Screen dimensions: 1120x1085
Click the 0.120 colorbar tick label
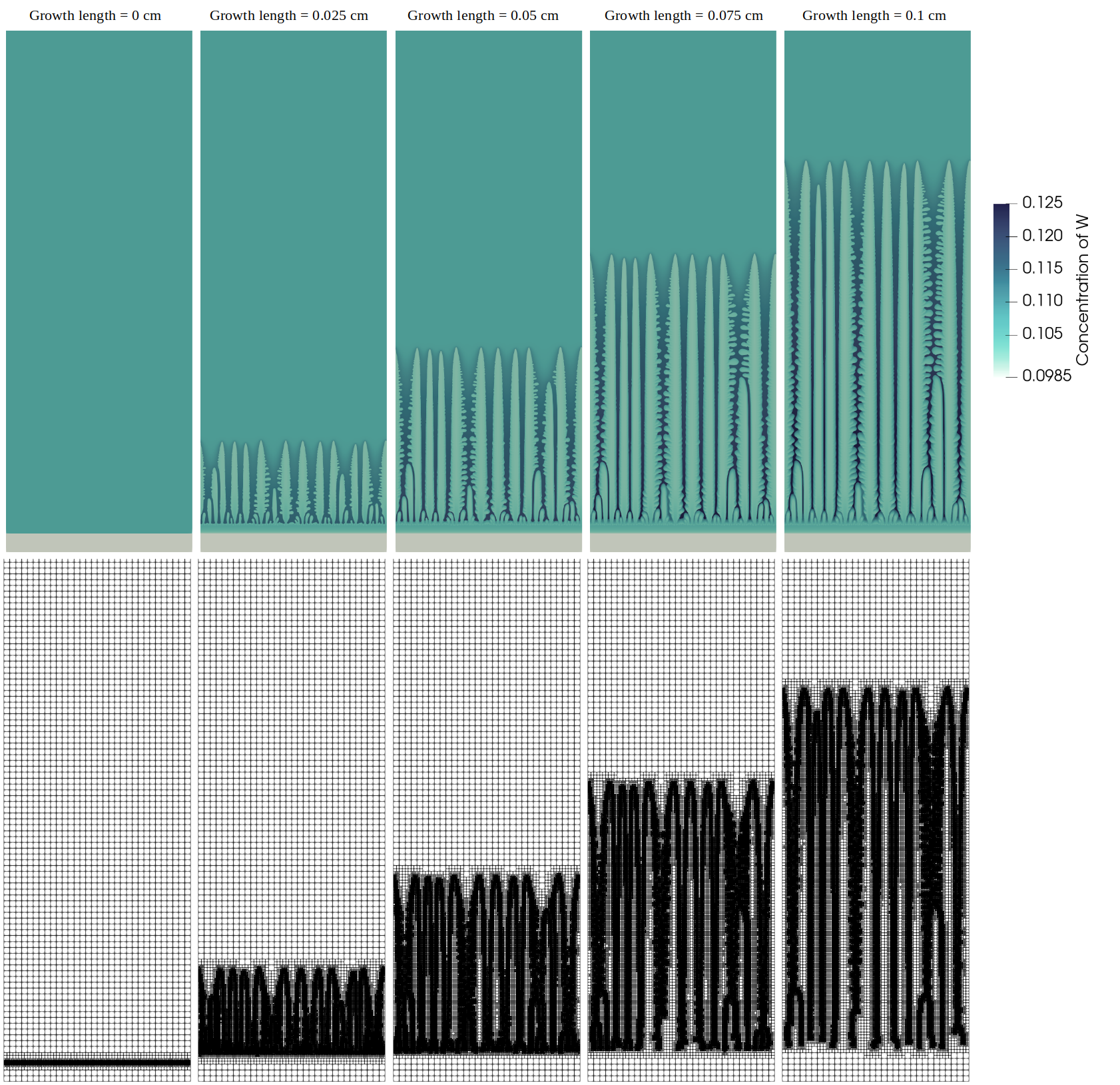(x=1042, y=235)
